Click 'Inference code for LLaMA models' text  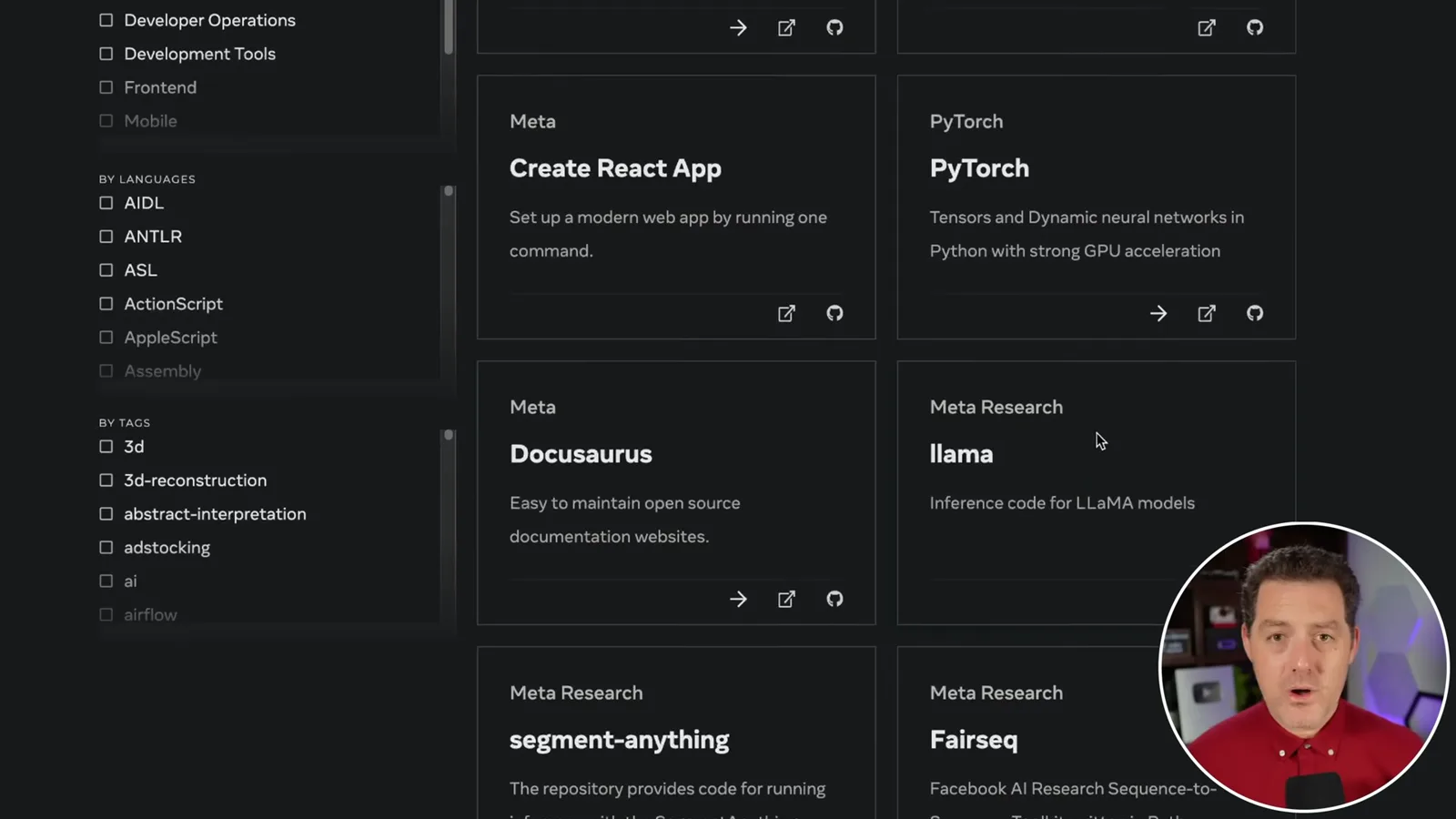[1062, 503]
